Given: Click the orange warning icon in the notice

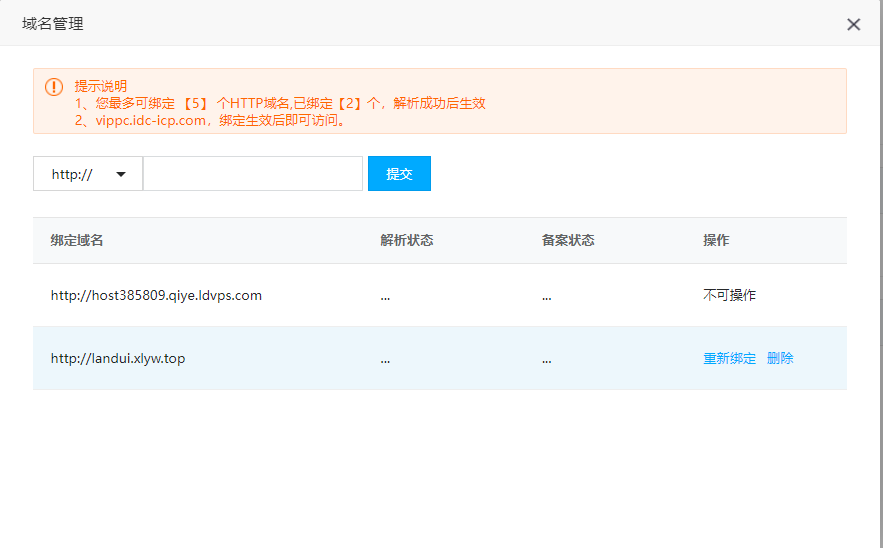Looking at the screenshot, I should tap(54, 87).
